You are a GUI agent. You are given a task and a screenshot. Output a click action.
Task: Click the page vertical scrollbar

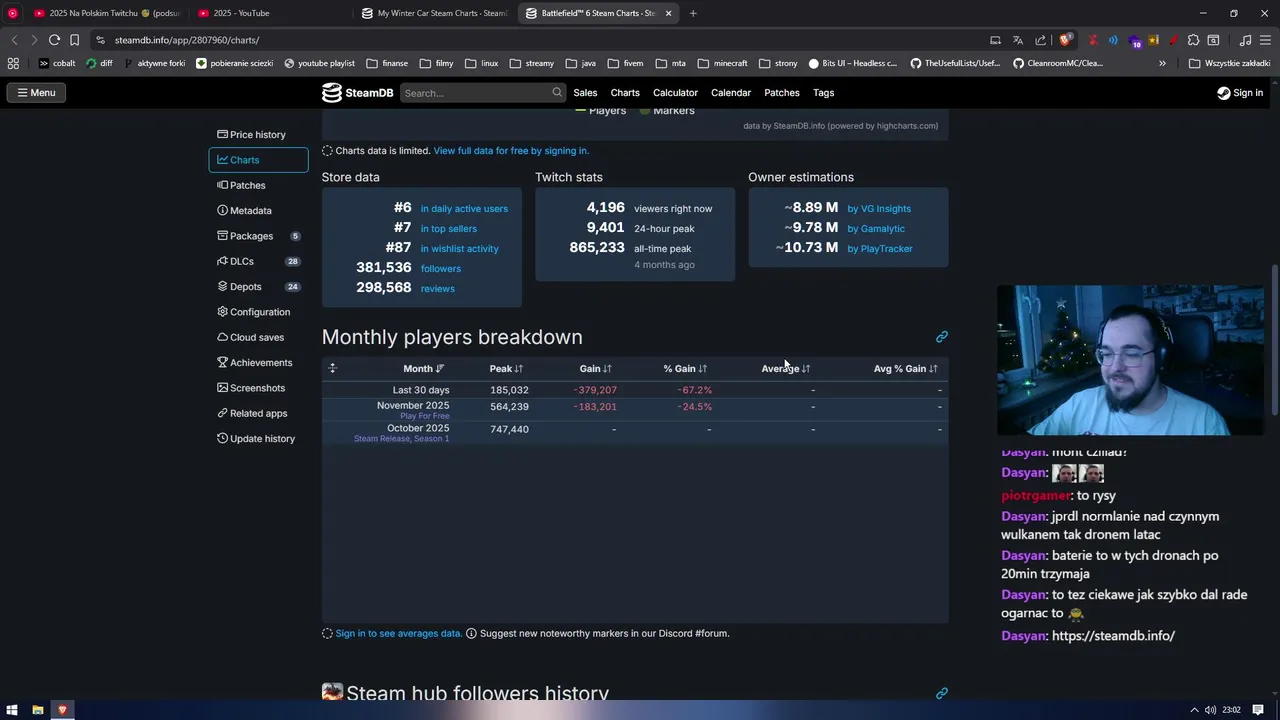[1274, 340]
